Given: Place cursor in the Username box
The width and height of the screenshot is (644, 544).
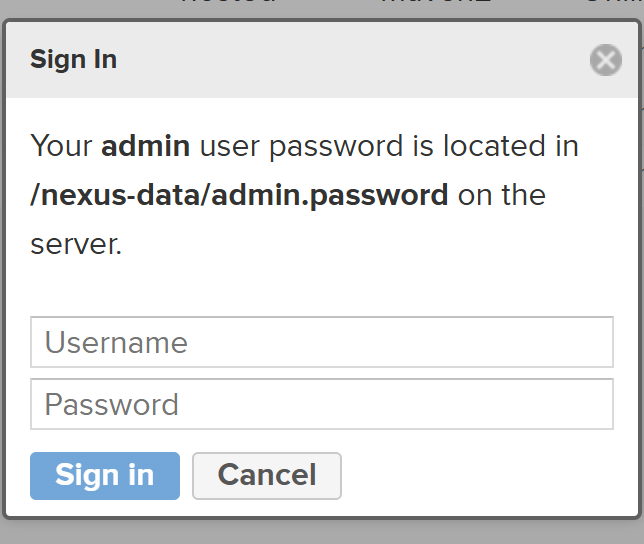Looking at the screenshot, I should (322, 342).
